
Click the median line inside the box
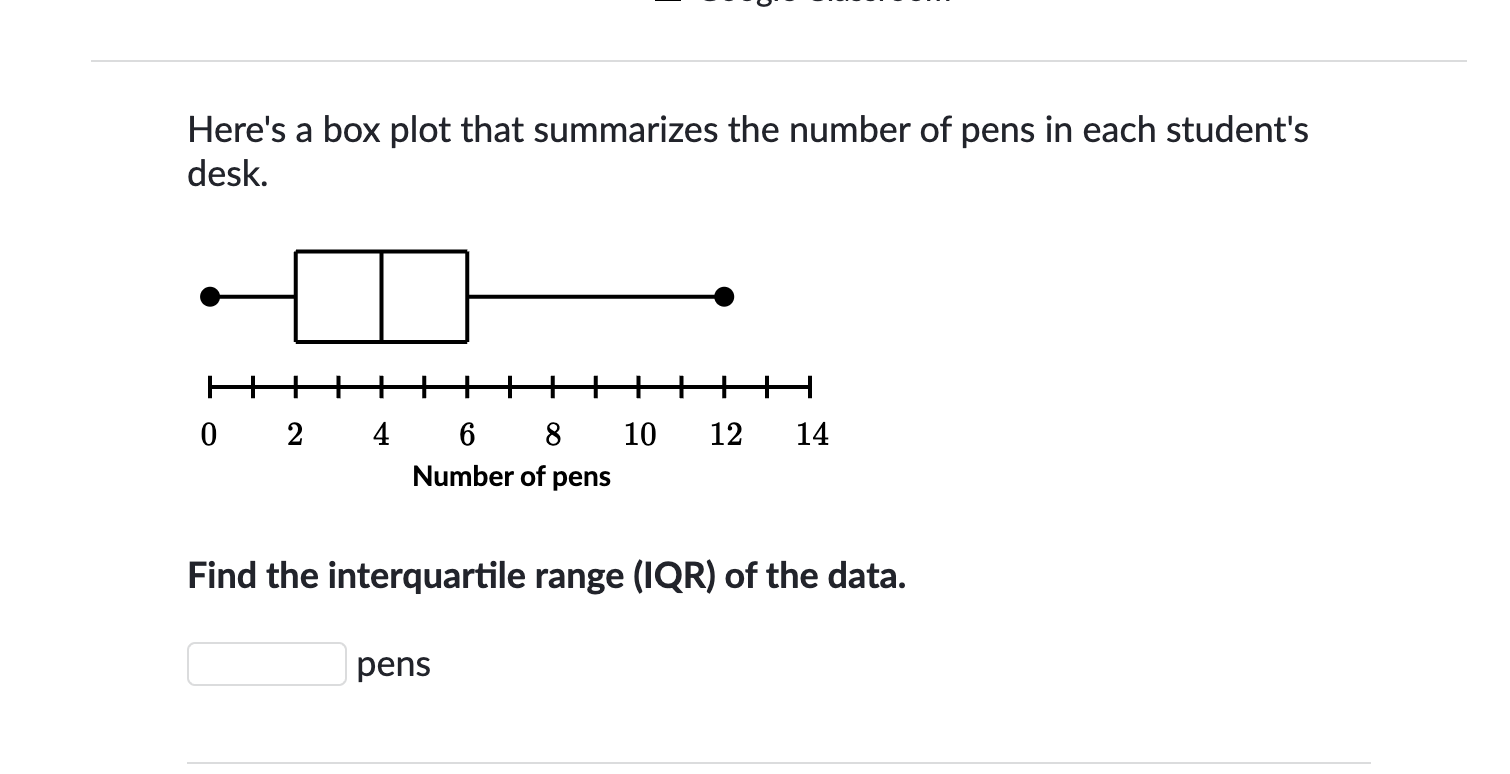tap(381, 297)
